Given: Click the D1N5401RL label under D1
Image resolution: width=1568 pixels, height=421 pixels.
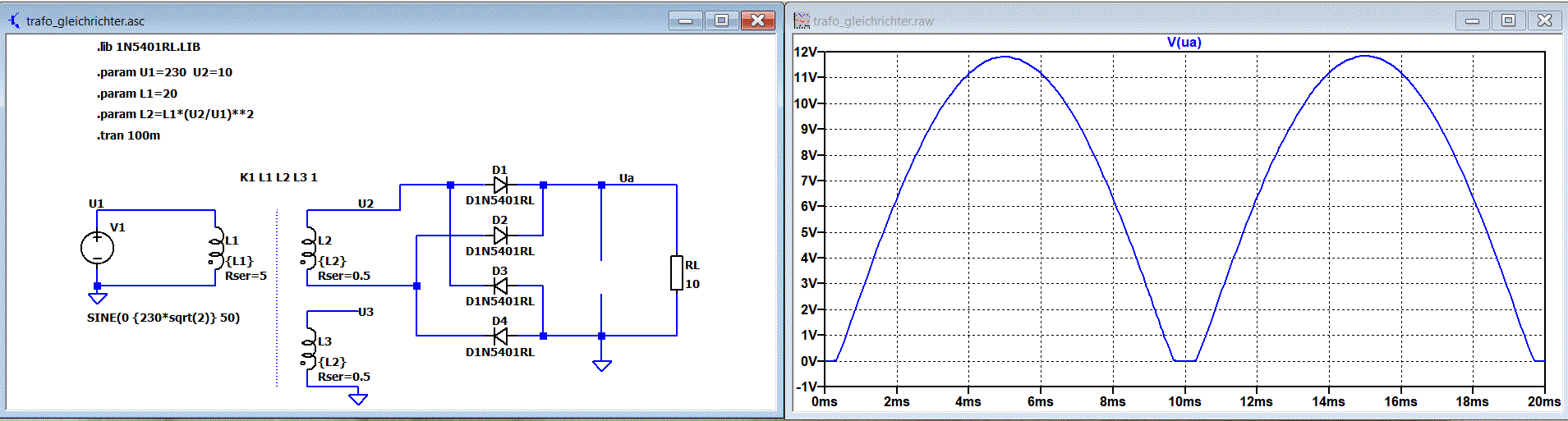Looking at the screenshot, I should tap(500, 200).
